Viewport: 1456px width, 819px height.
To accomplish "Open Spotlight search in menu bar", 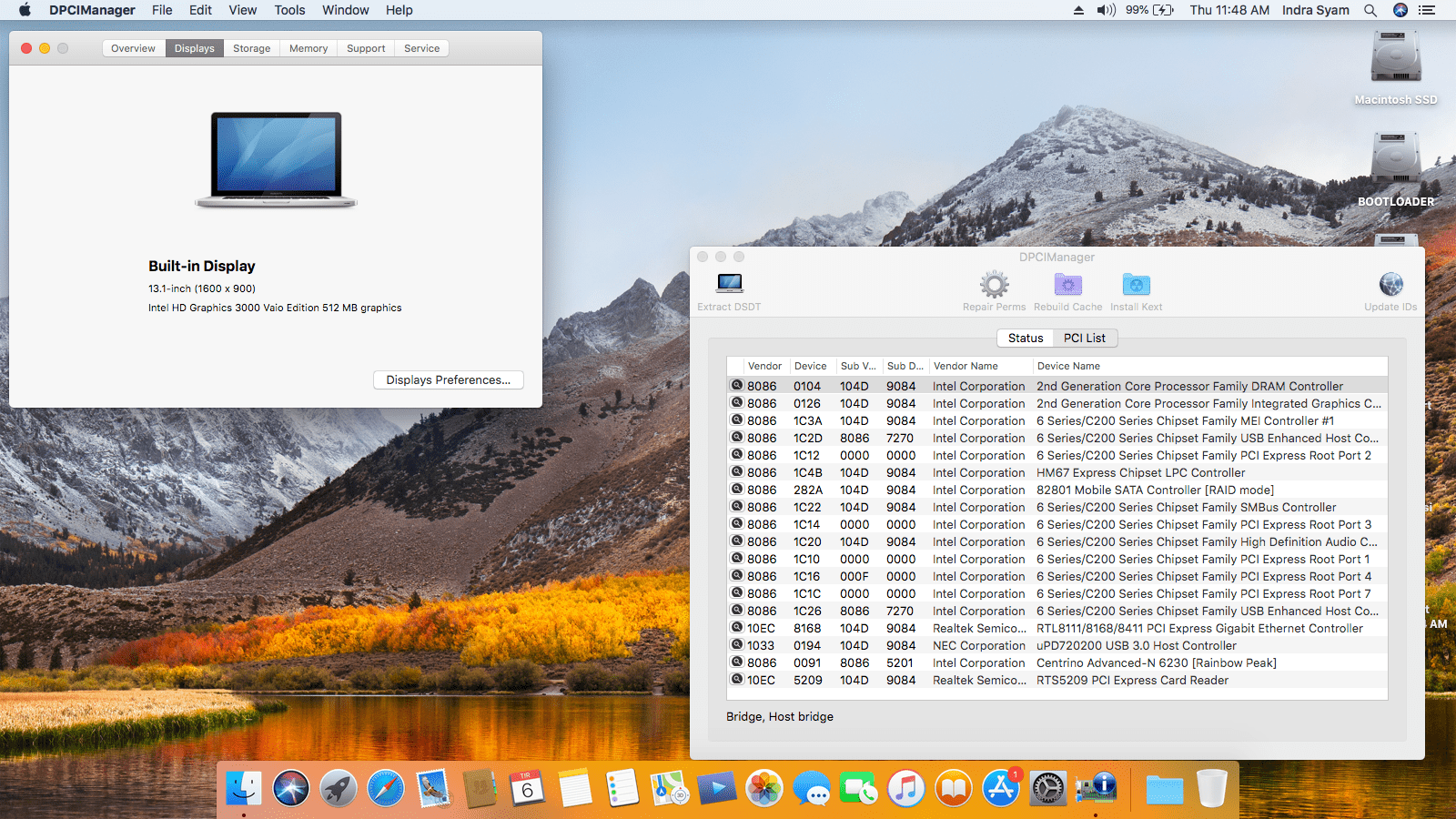I will pos(1370,10).
